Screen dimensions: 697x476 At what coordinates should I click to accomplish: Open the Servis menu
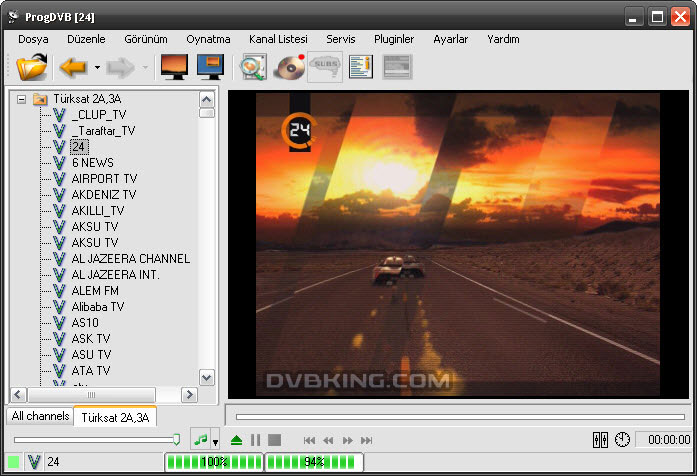340,40
